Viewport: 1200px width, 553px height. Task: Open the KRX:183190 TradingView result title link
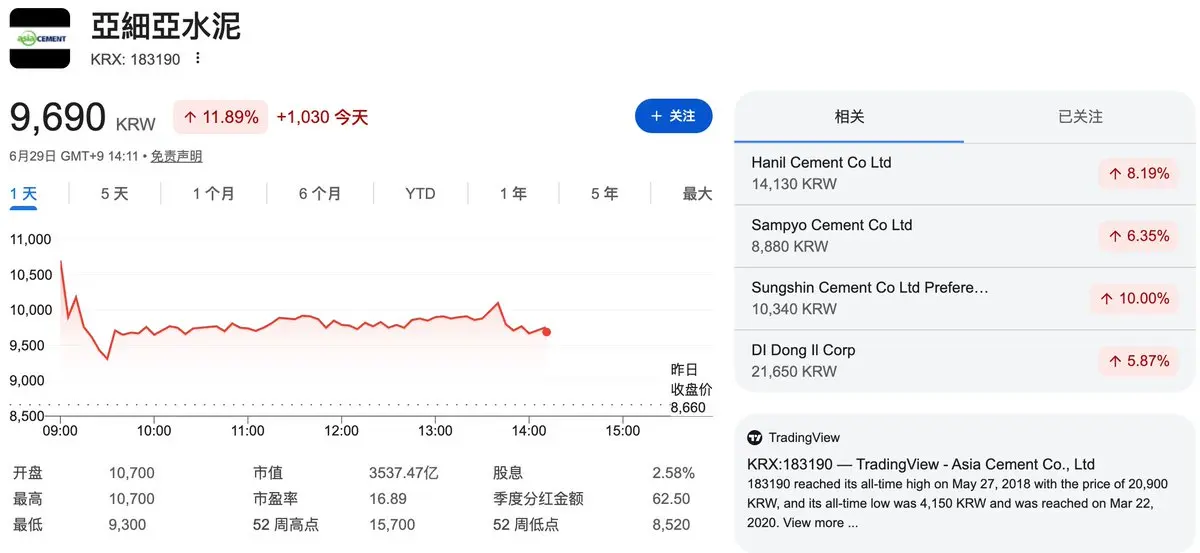tap(921, 464)
